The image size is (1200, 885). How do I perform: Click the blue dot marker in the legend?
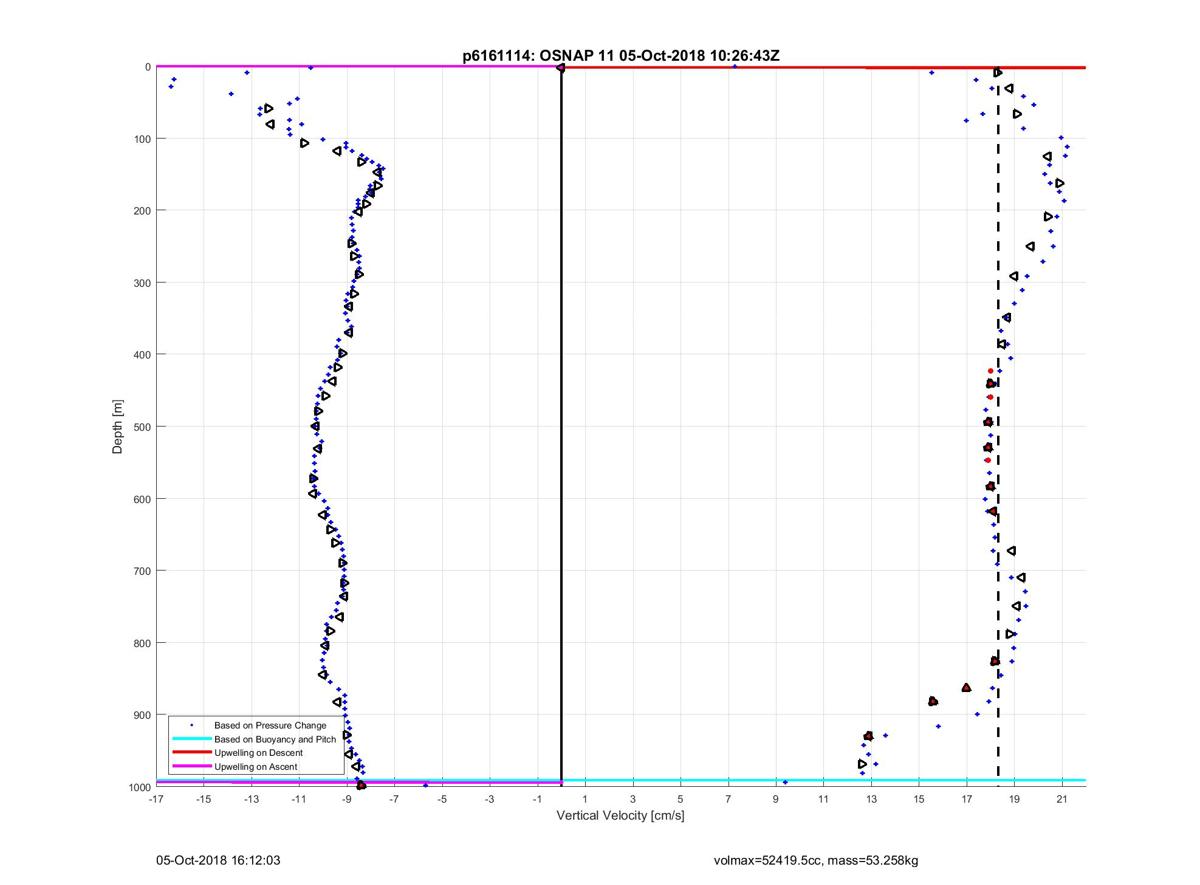point(191,725)
